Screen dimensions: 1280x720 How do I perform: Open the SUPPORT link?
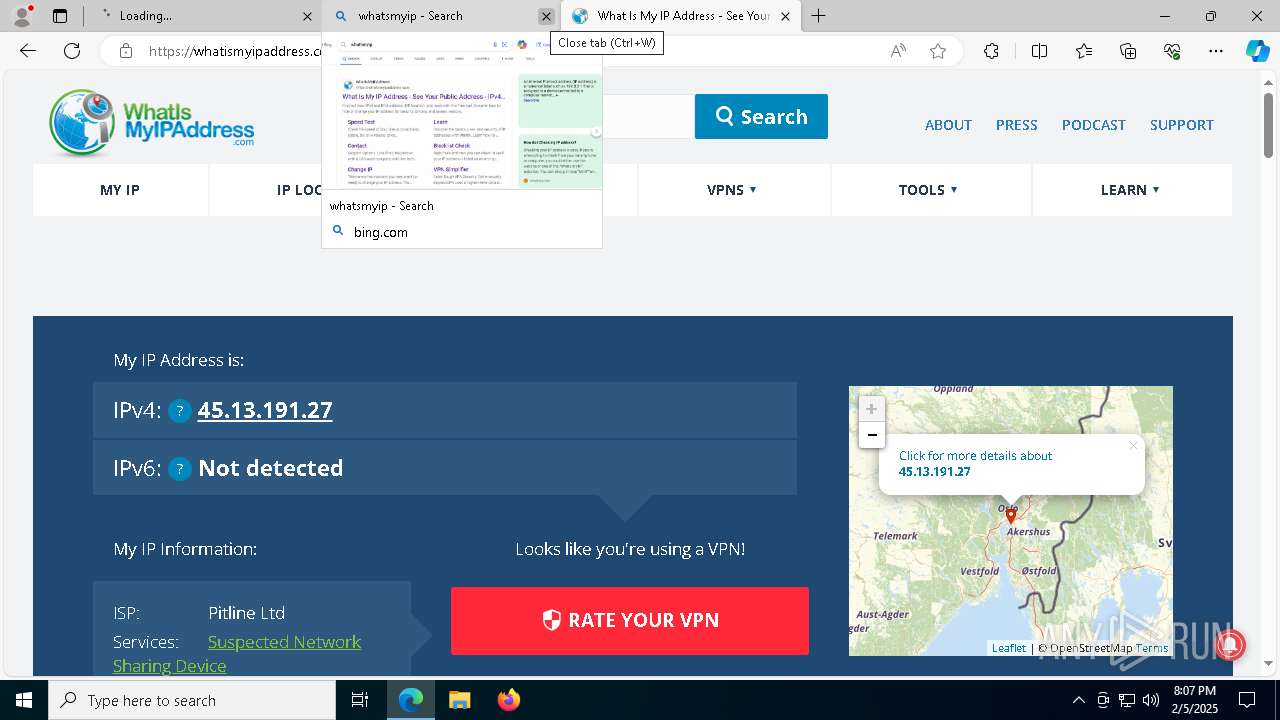point(1182,125)
